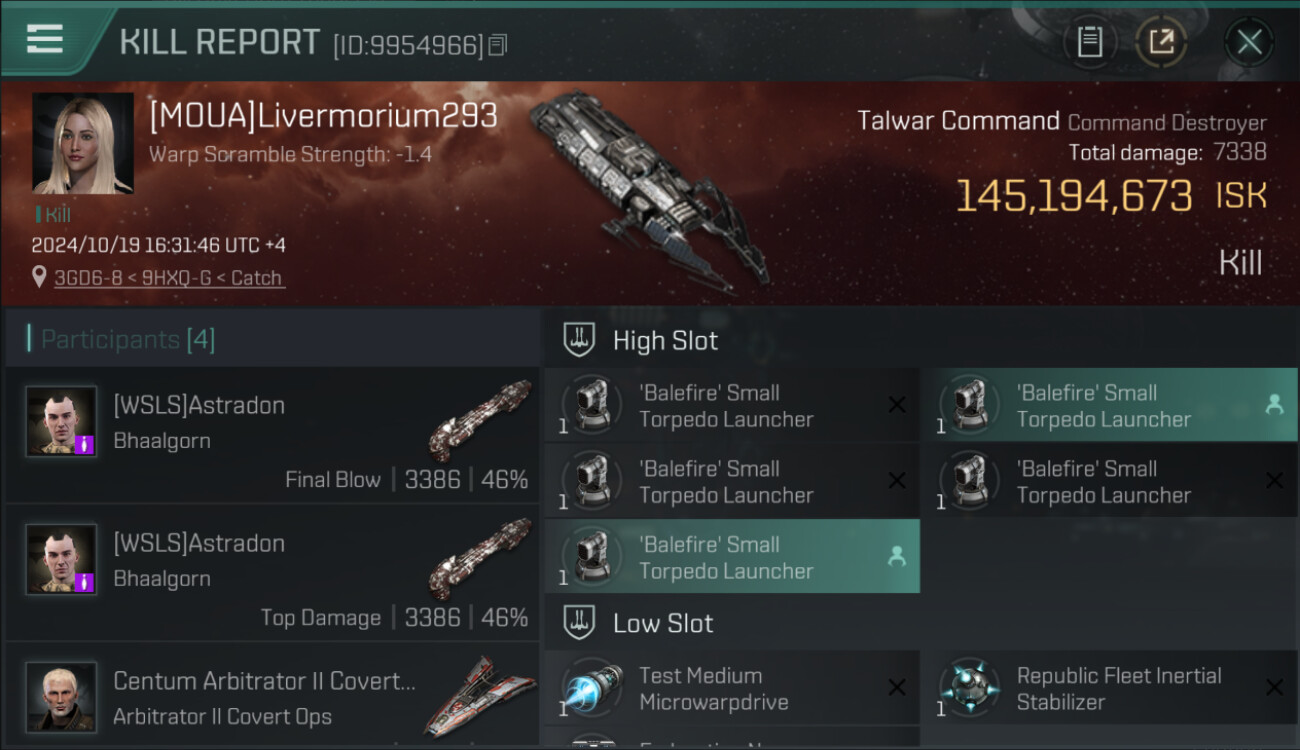Screen dimensions: 1300x750
Task: Click the Arbitrator II Covert Ops ship image
Action: coord(480,695)
